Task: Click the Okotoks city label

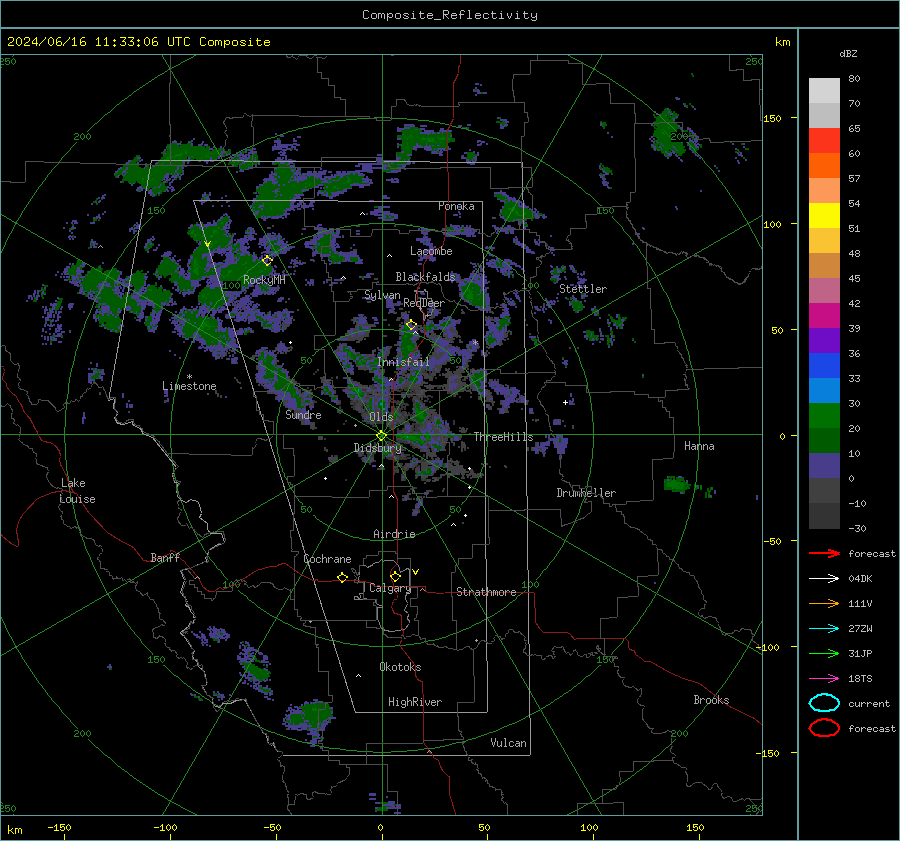Action: point(400,667)
